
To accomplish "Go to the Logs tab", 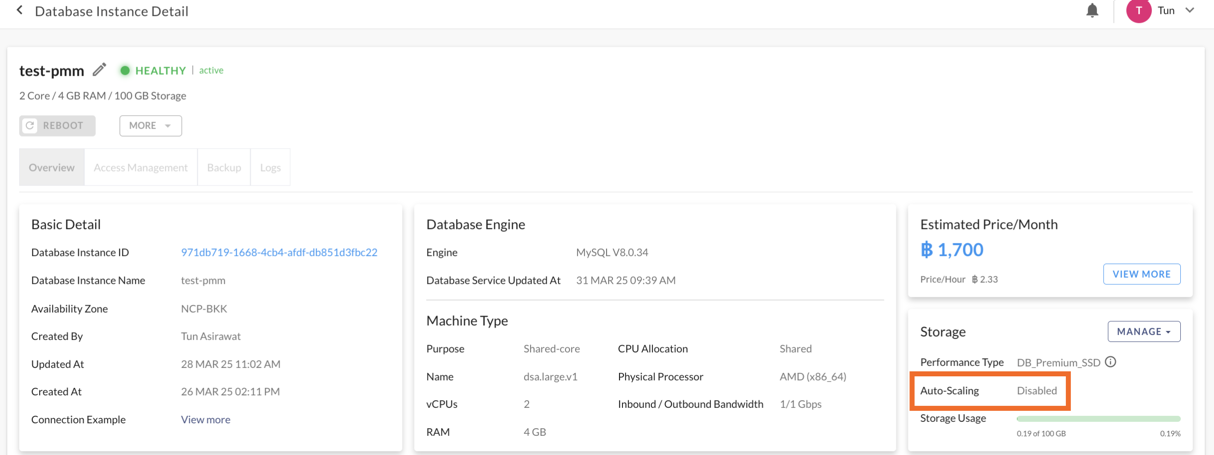I will pos(270,168).
